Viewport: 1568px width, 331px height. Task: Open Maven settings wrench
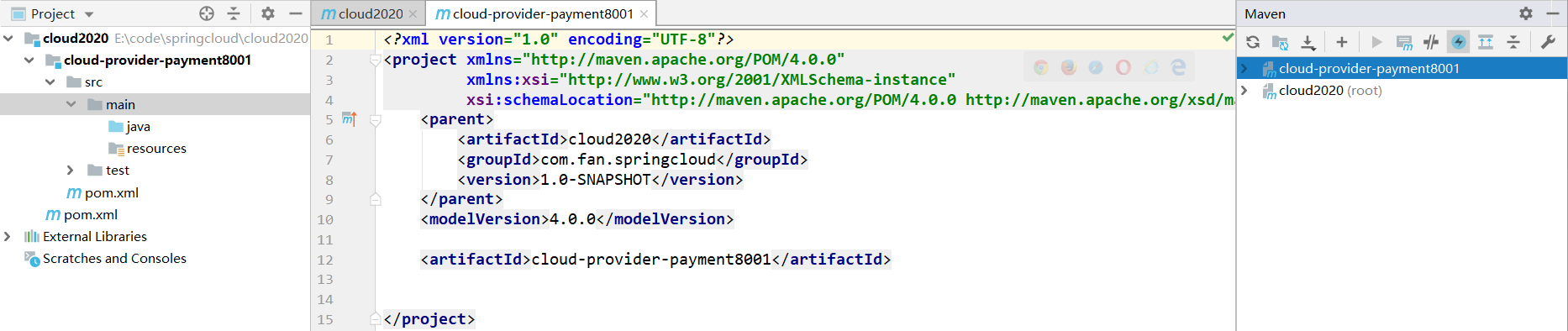(x=1548, y=42)
